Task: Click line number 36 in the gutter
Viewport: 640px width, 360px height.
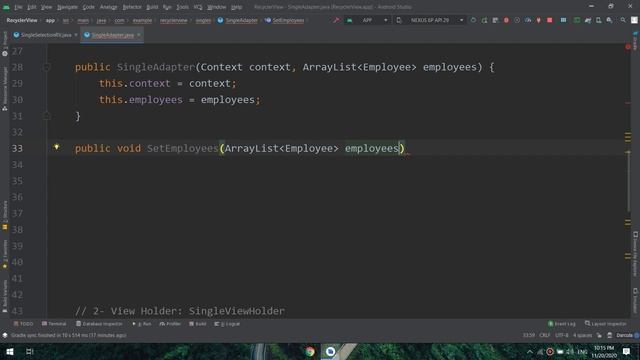Action: 17,197
